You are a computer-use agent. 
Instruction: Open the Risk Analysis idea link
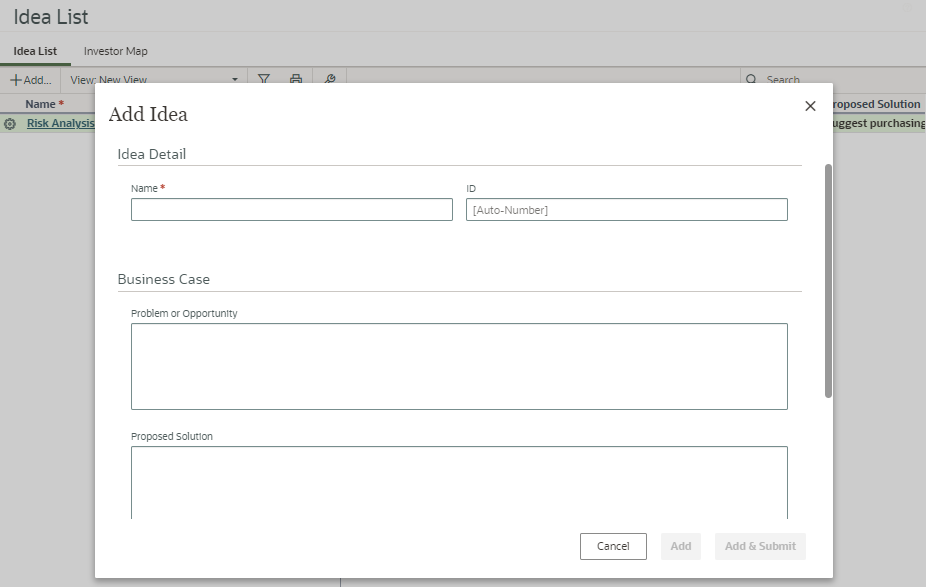point(60,124)
